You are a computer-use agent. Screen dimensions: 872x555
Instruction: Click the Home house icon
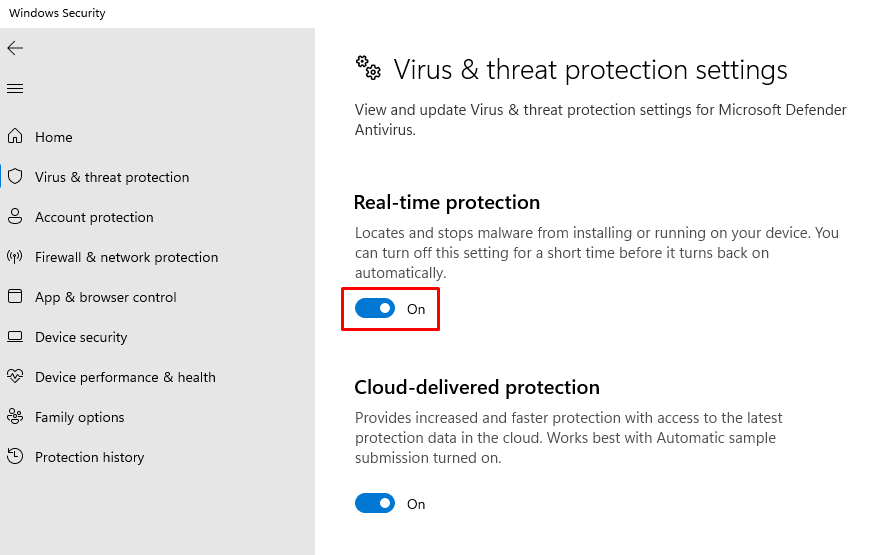coord(15,137)
